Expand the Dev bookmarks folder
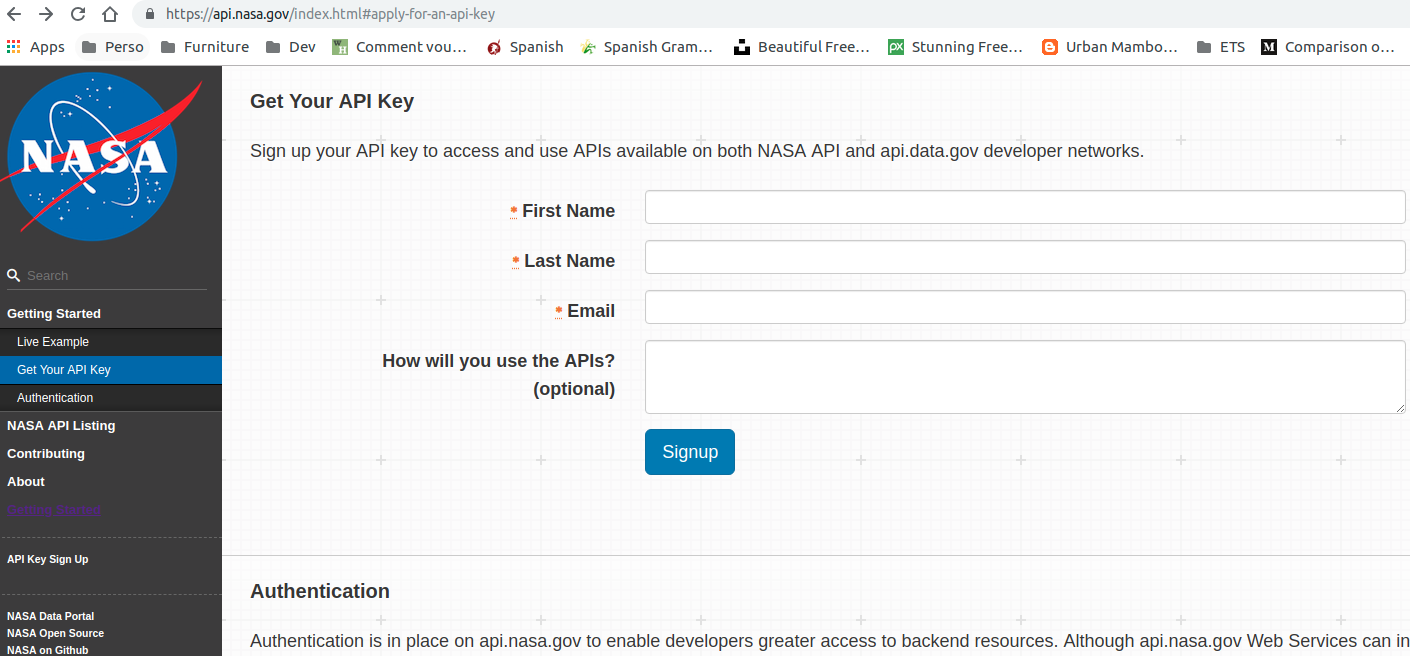This screenshot has width=1410, height=656. [x=291, y=47]
